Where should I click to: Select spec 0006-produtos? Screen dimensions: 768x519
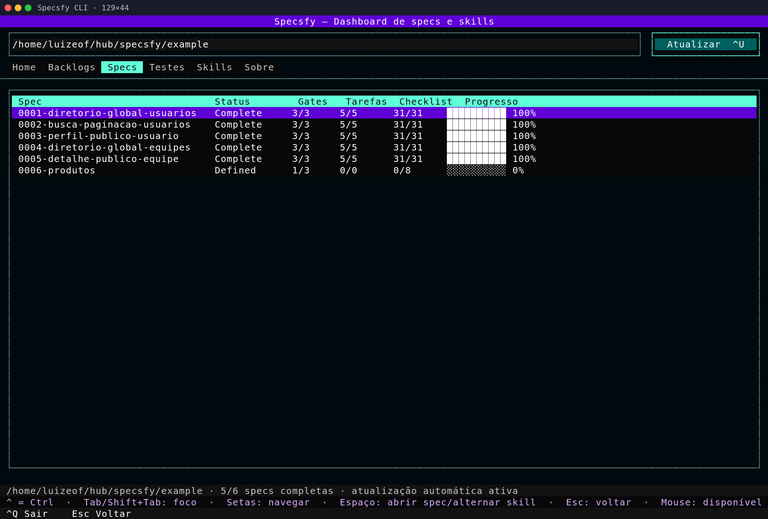[384, 170]
